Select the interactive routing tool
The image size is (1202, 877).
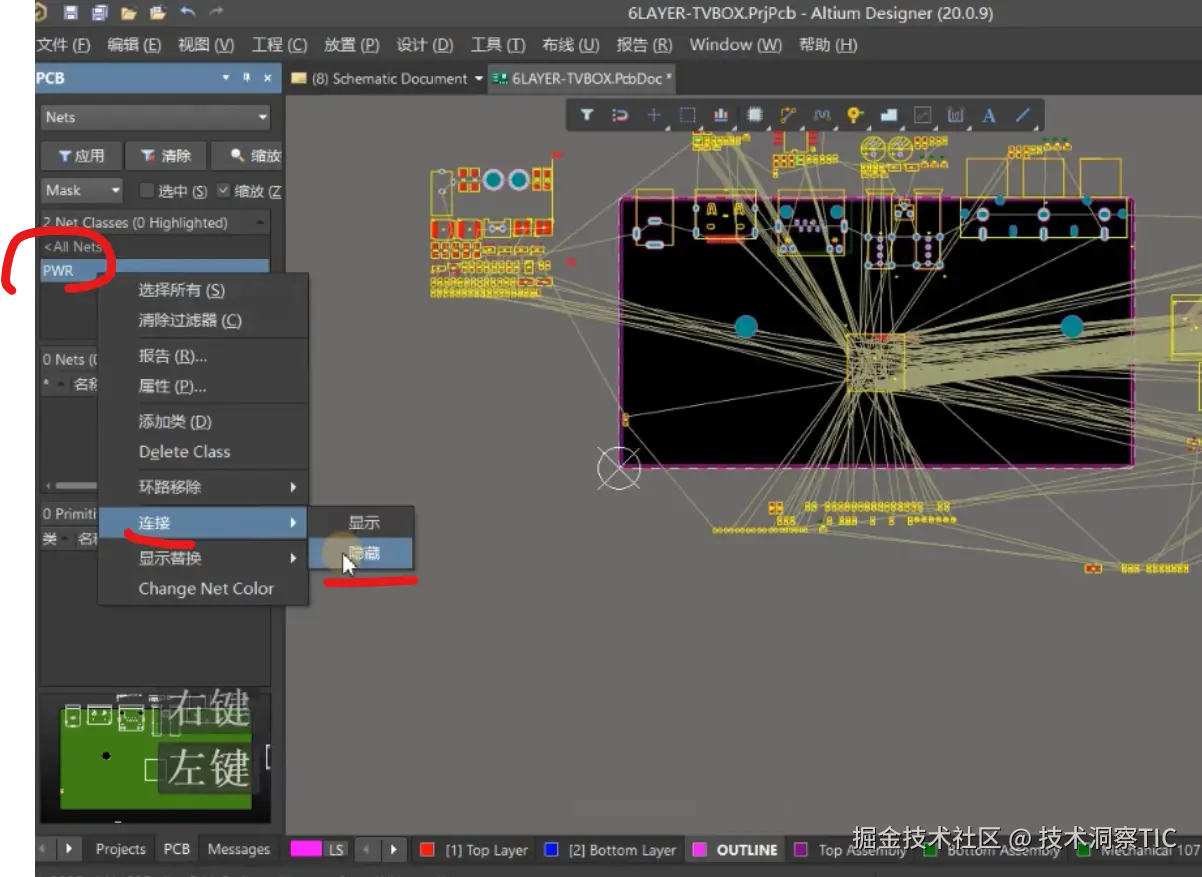point(788,115)
